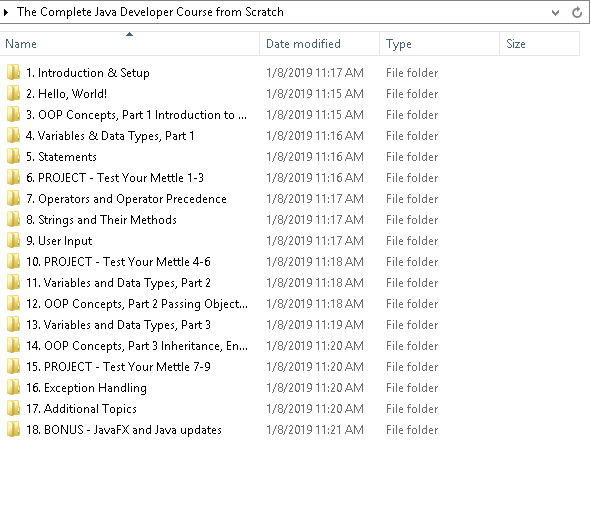Viewport: 591px width, 515px height.
Task: Click the folder icon for Exception Handling
Action: [13, 387]
